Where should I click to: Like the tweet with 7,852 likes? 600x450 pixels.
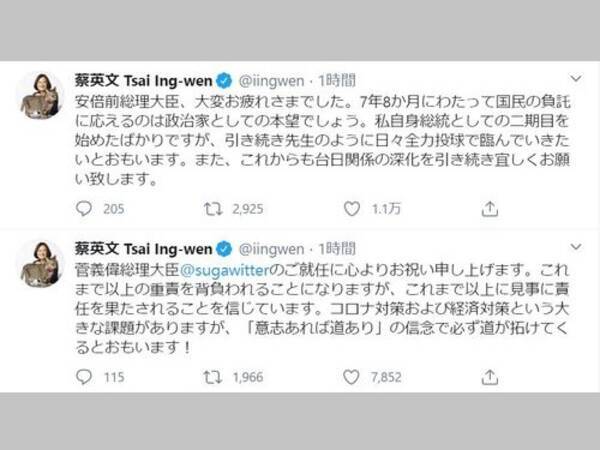pos(351,377)
